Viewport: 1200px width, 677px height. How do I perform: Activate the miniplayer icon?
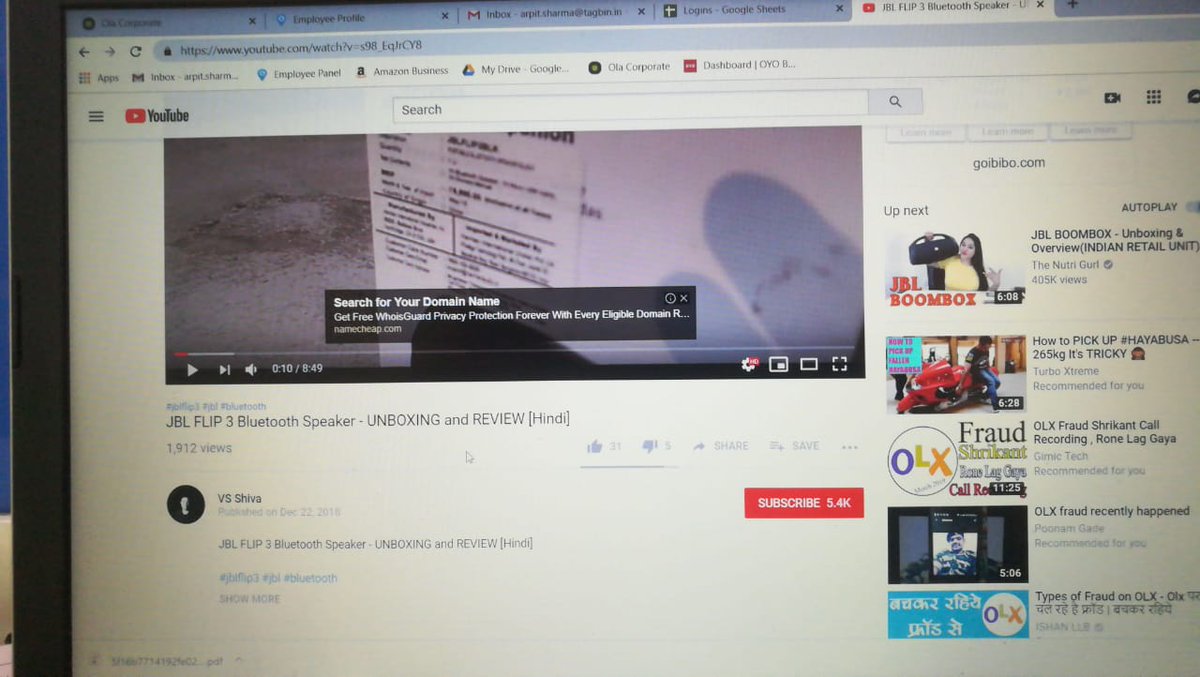[778, 365]
